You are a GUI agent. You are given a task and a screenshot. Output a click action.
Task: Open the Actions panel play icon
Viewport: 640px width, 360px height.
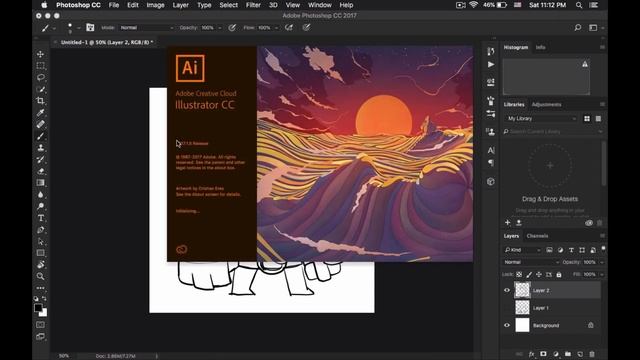491,64
